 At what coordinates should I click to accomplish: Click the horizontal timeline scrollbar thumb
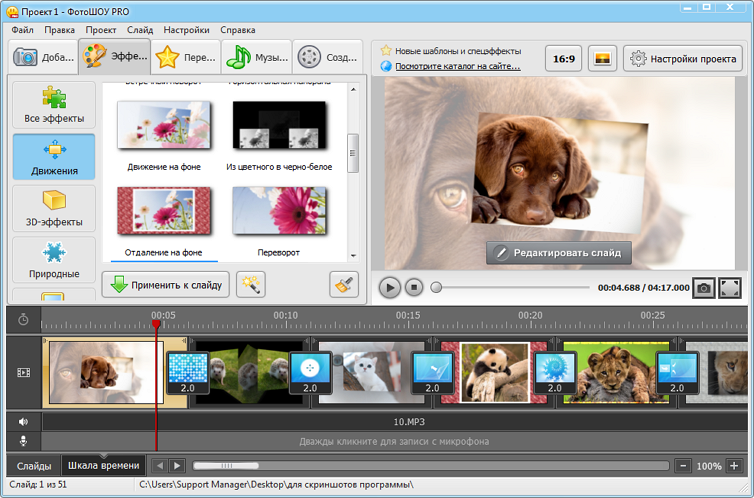click(x=226, y=465)
